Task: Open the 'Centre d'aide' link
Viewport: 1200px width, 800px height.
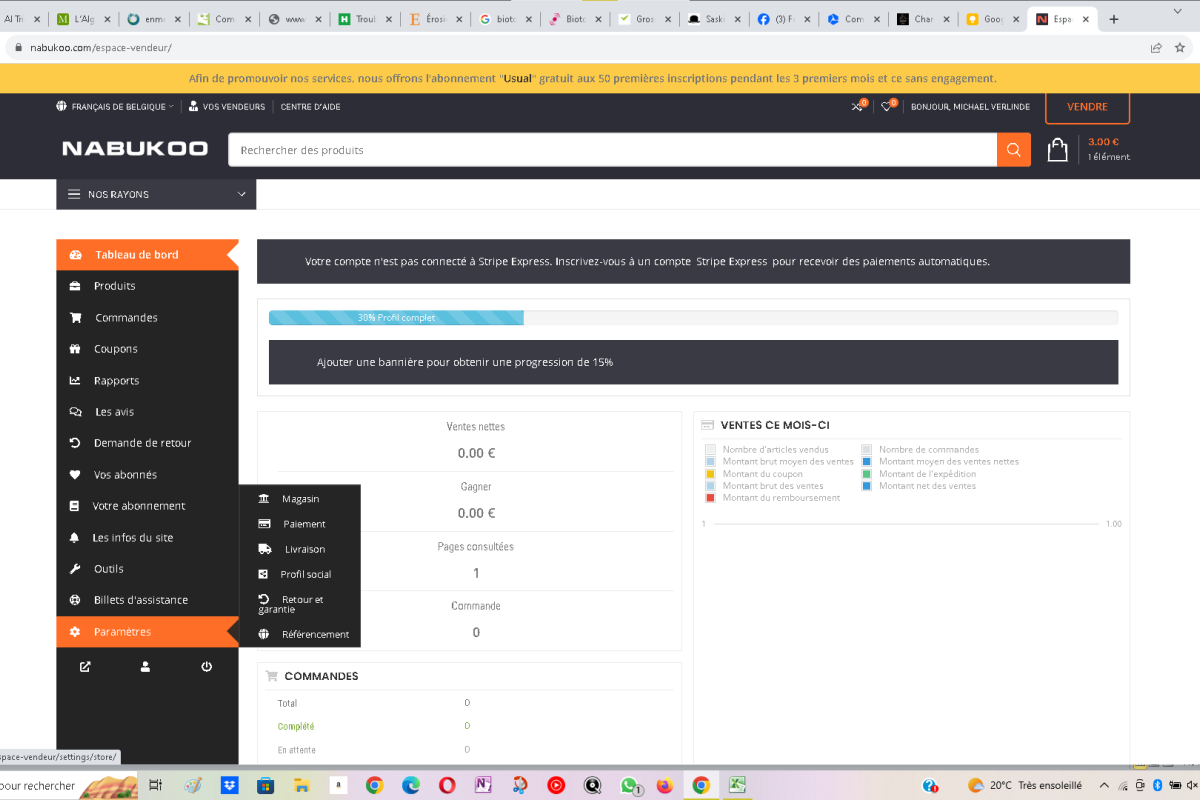Action: (x=310, y=107)
